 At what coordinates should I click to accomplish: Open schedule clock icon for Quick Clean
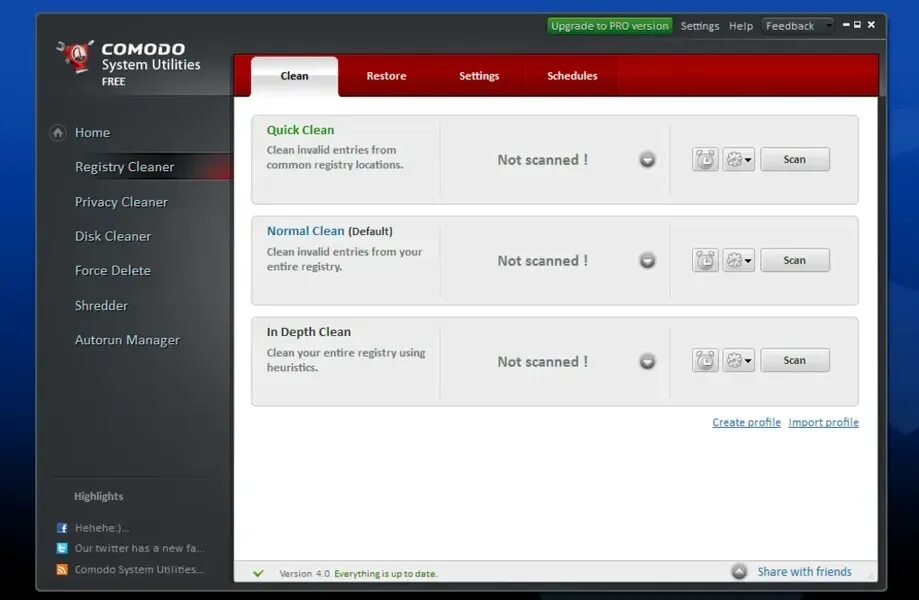705,159
